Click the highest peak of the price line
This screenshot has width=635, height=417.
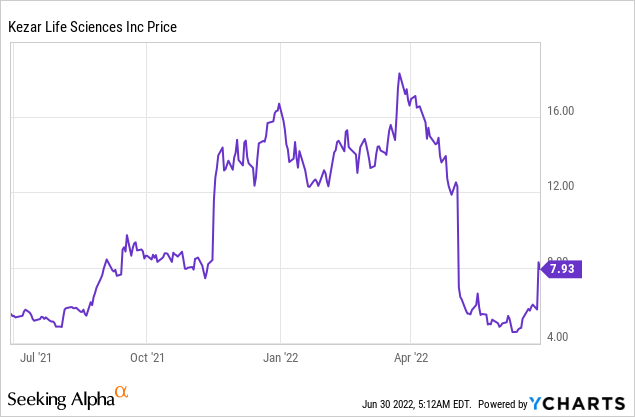coord(399,73)
